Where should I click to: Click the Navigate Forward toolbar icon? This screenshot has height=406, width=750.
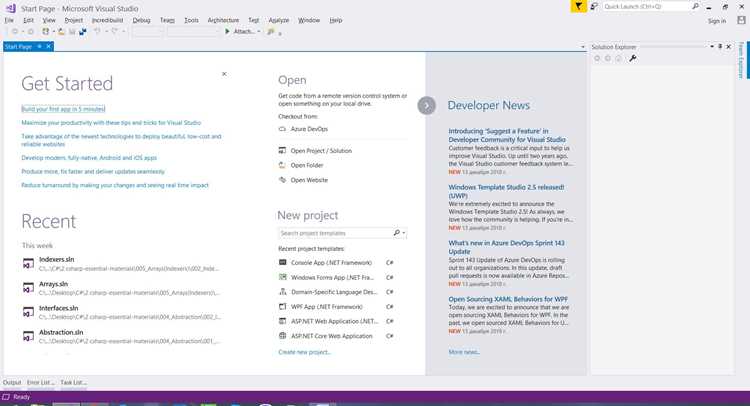click(31, 32)
